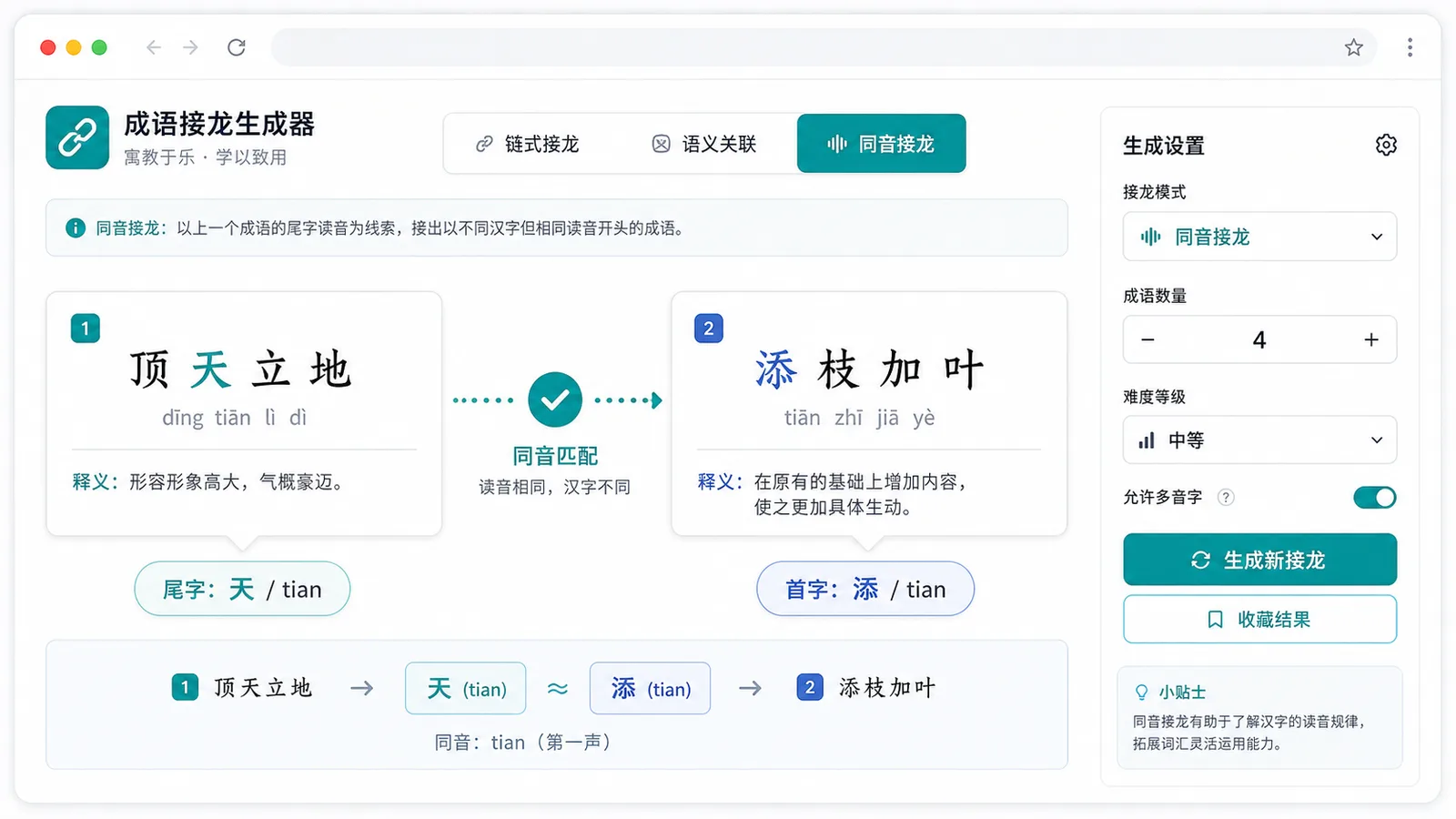Click the 添枝加叶 text in summary row
Image resolution: width=1456 pixels, height=819 pixels.
[x=887, y=688]
